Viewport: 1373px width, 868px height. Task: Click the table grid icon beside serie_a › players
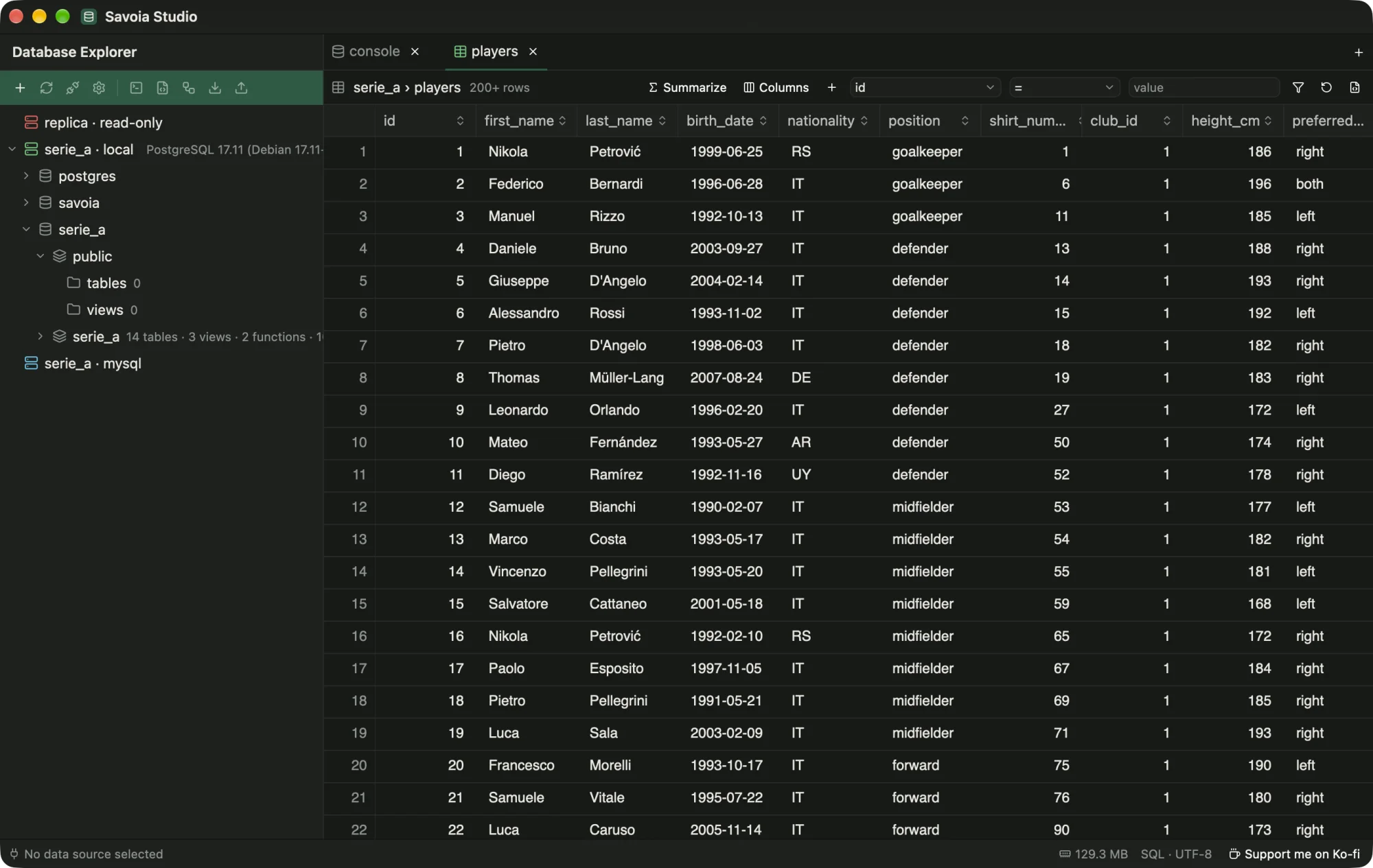(338, 88)
